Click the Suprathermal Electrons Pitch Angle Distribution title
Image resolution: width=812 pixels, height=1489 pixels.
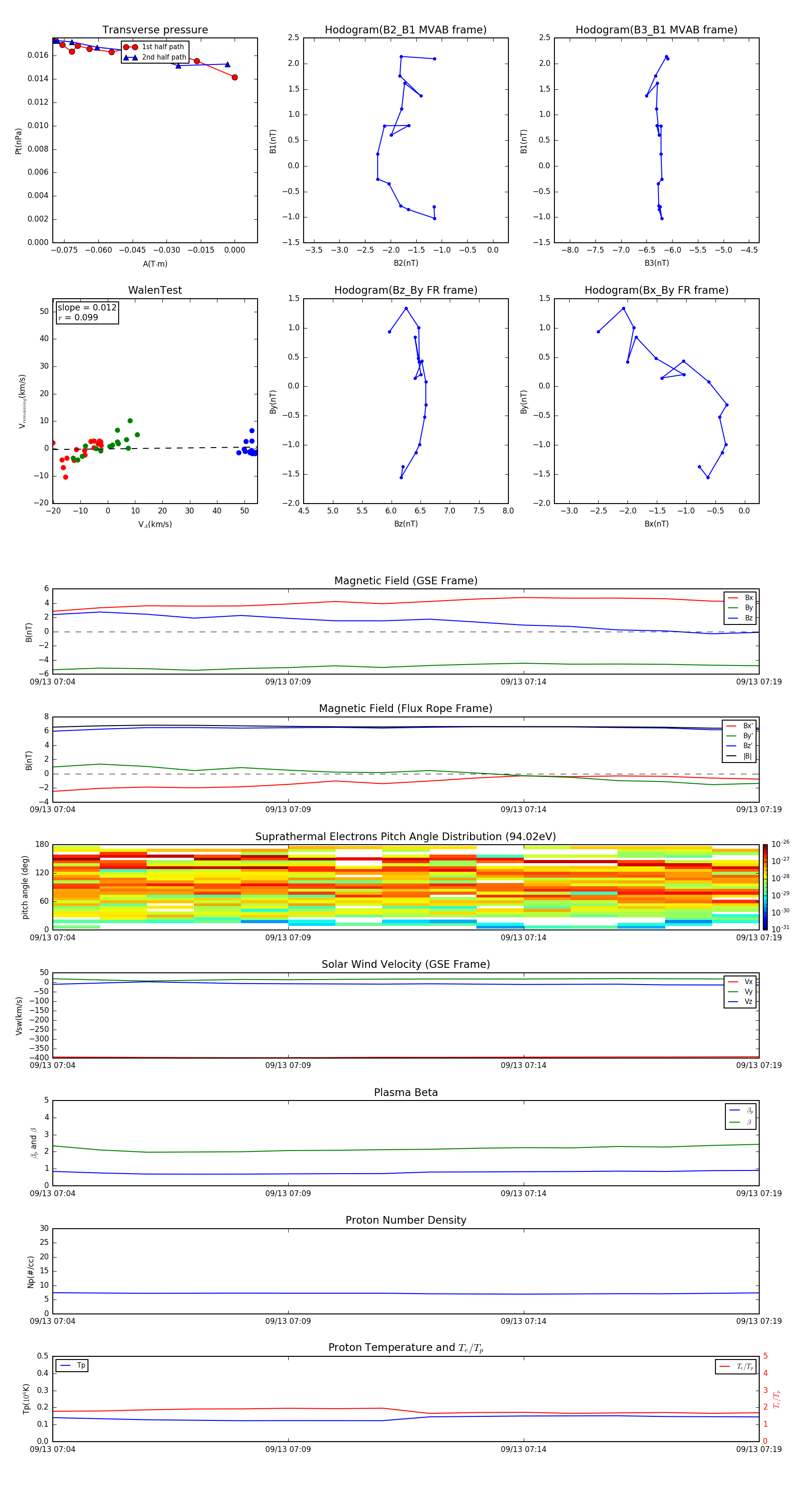(406, 837)
